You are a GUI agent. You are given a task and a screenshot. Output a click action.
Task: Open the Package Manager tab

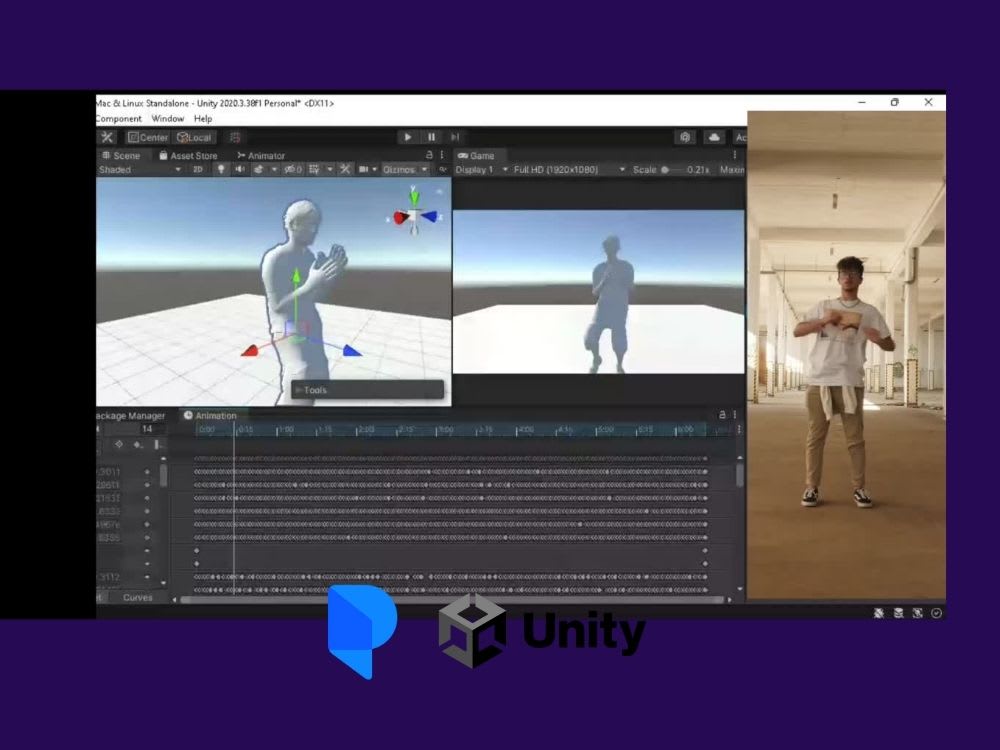(130, 415)
